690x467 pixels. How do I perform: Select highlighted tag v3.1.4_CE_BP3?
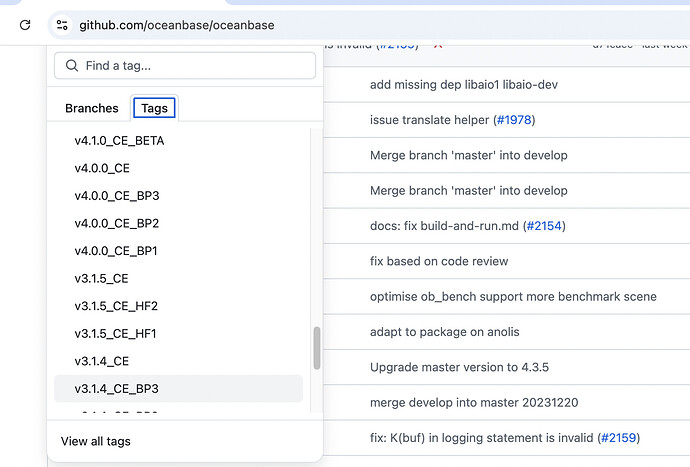pos(178,389)
